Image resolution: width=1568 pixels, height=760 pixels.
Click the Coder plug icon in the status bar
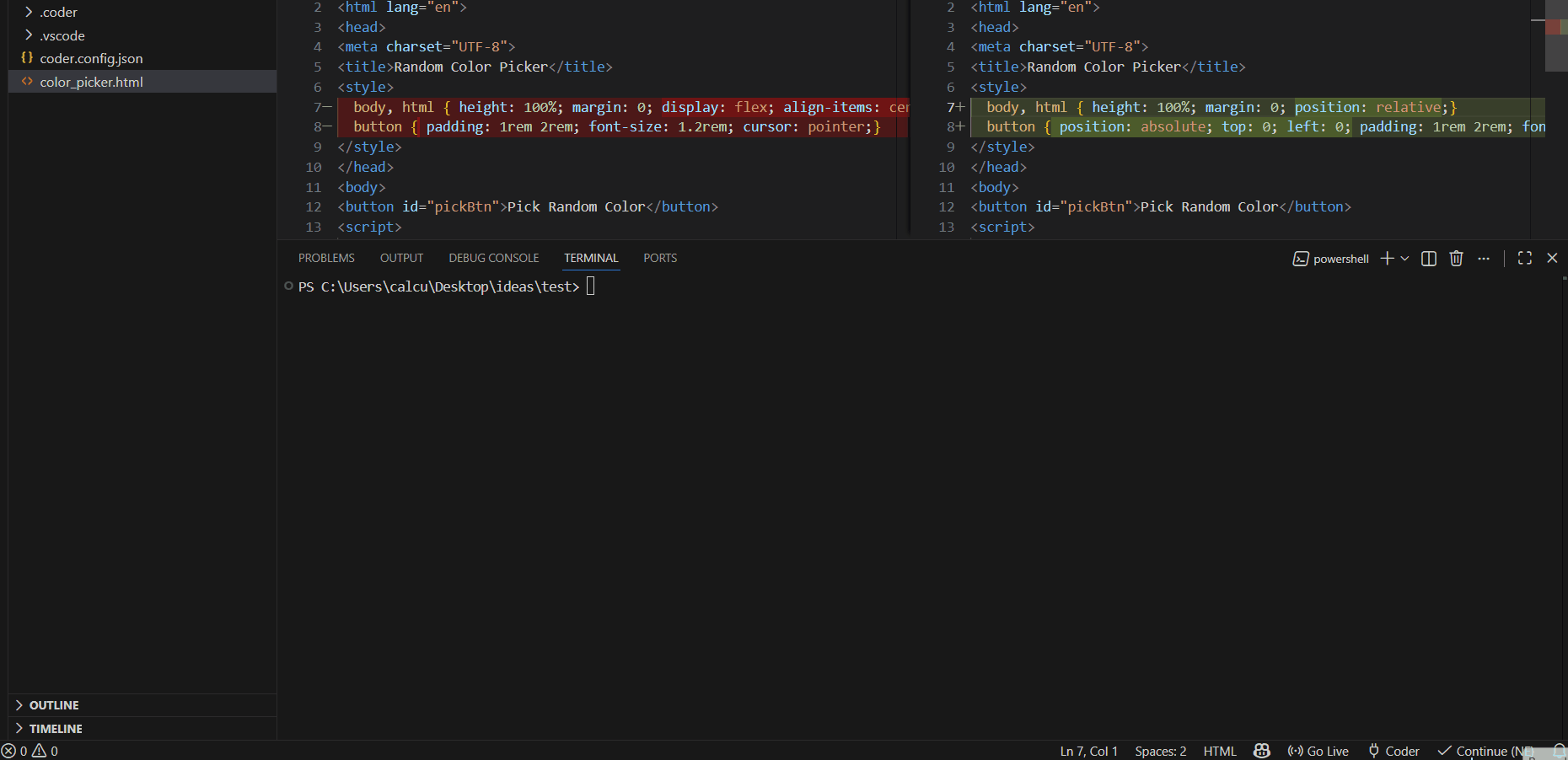1372,750
